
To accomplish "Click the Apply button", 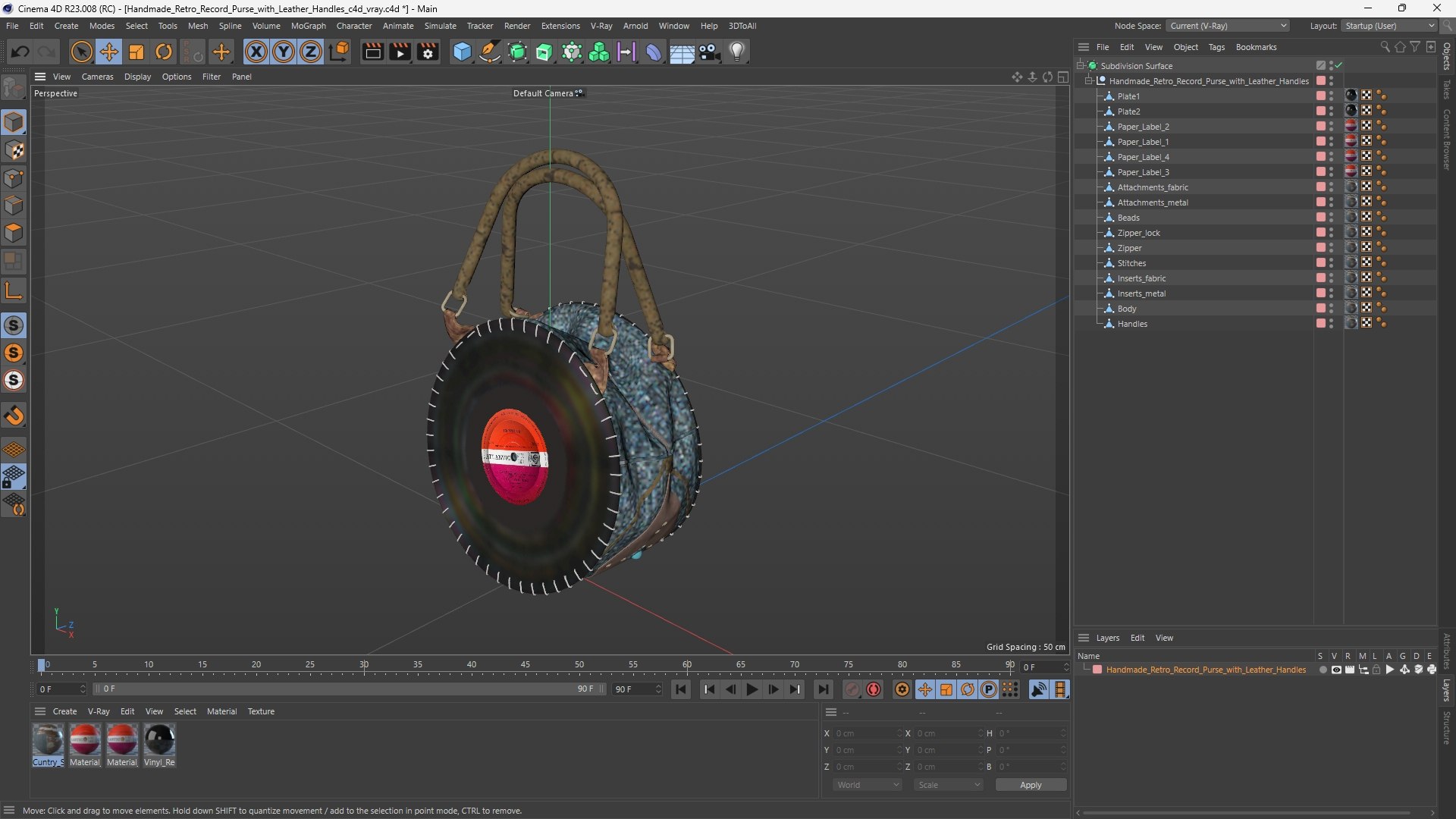I will pyautogui.click(x=1031, y=785).
